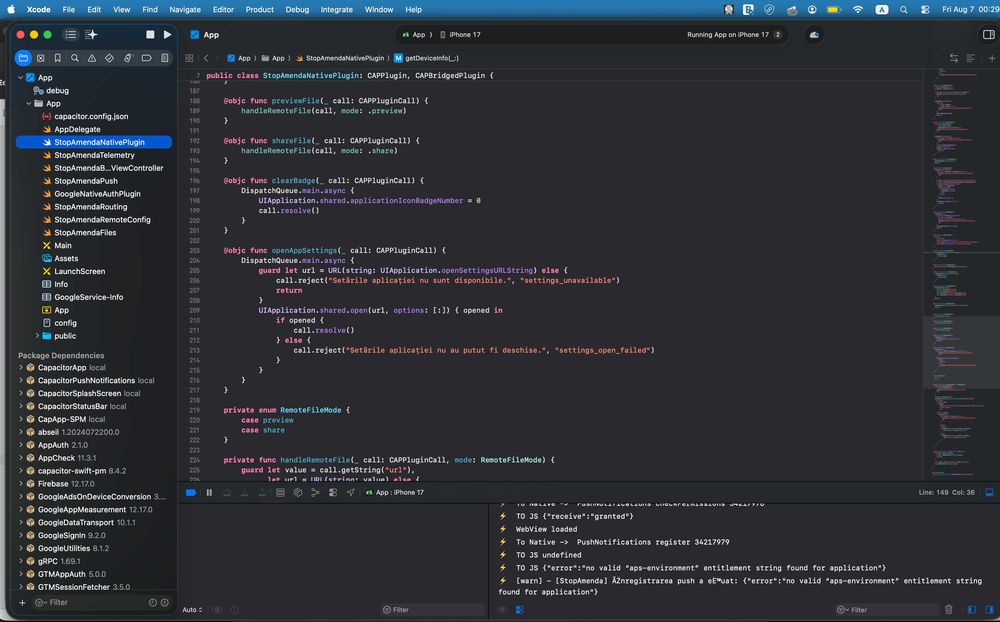Open the Report navigator
Viewport: 1000px width, 622px height.
(165, 58)
